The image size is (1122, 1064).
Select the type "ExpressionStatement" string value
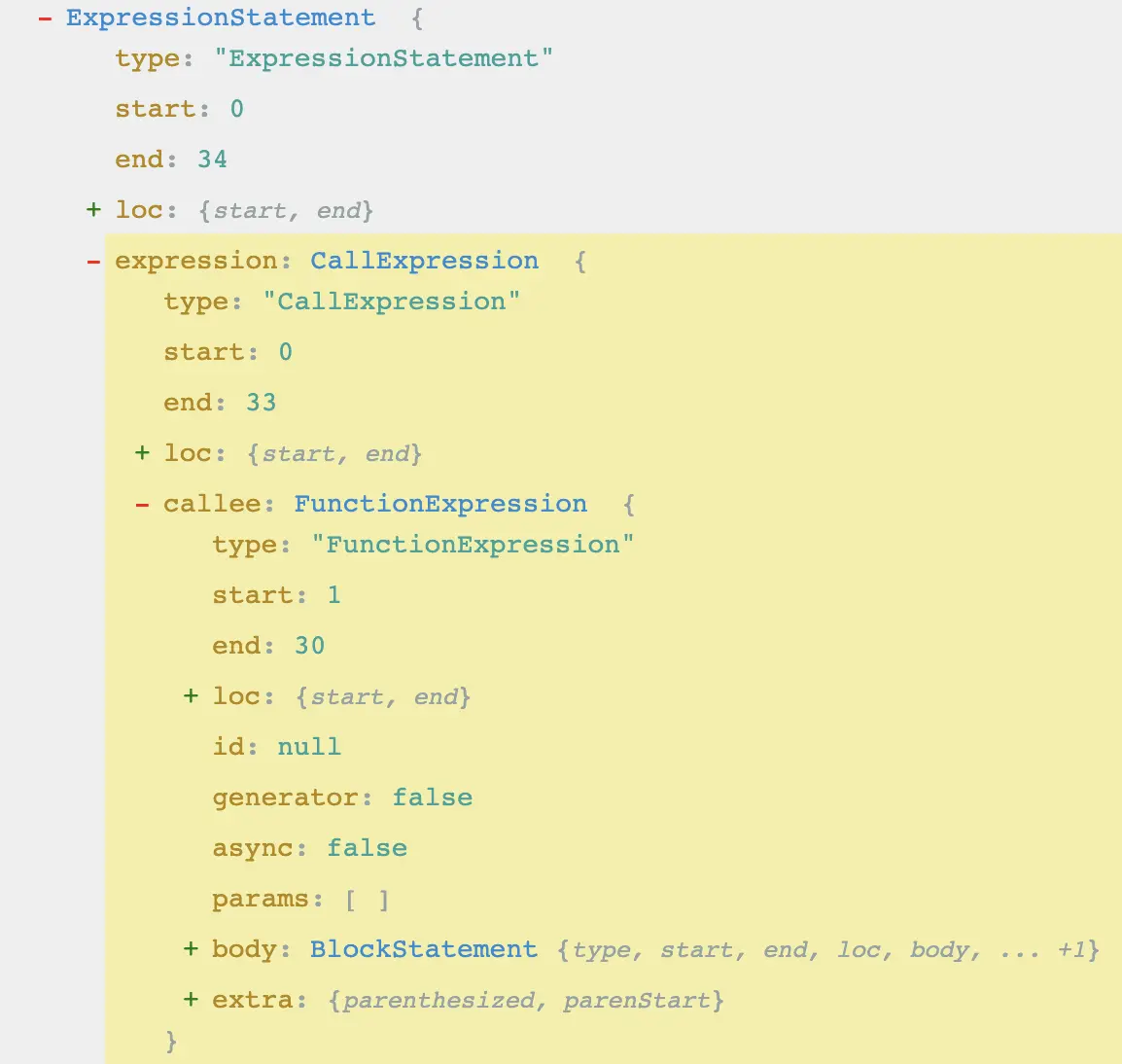[383, 58]
